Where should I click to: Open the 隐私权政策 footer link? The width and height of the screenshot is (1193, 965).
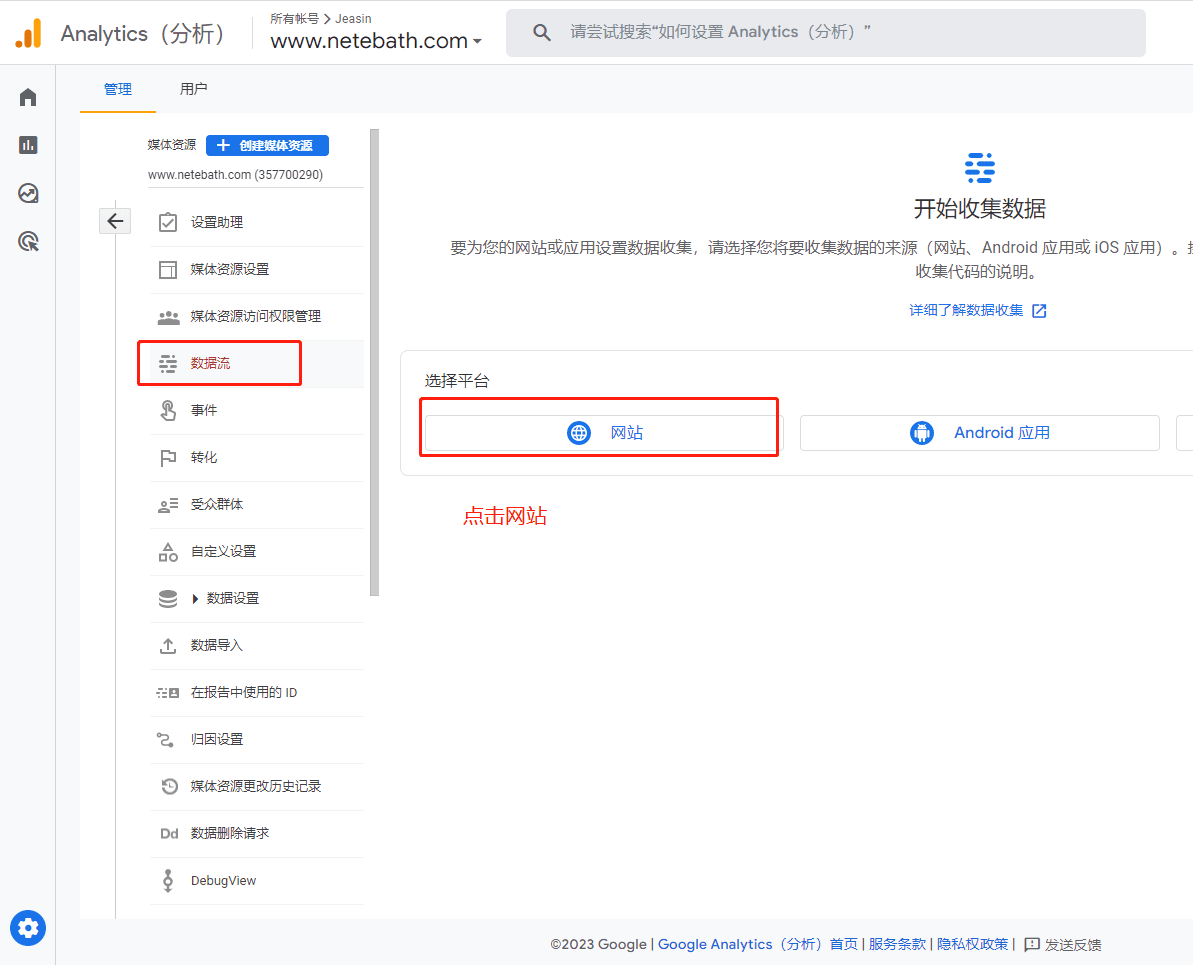(x=972, y=944)
